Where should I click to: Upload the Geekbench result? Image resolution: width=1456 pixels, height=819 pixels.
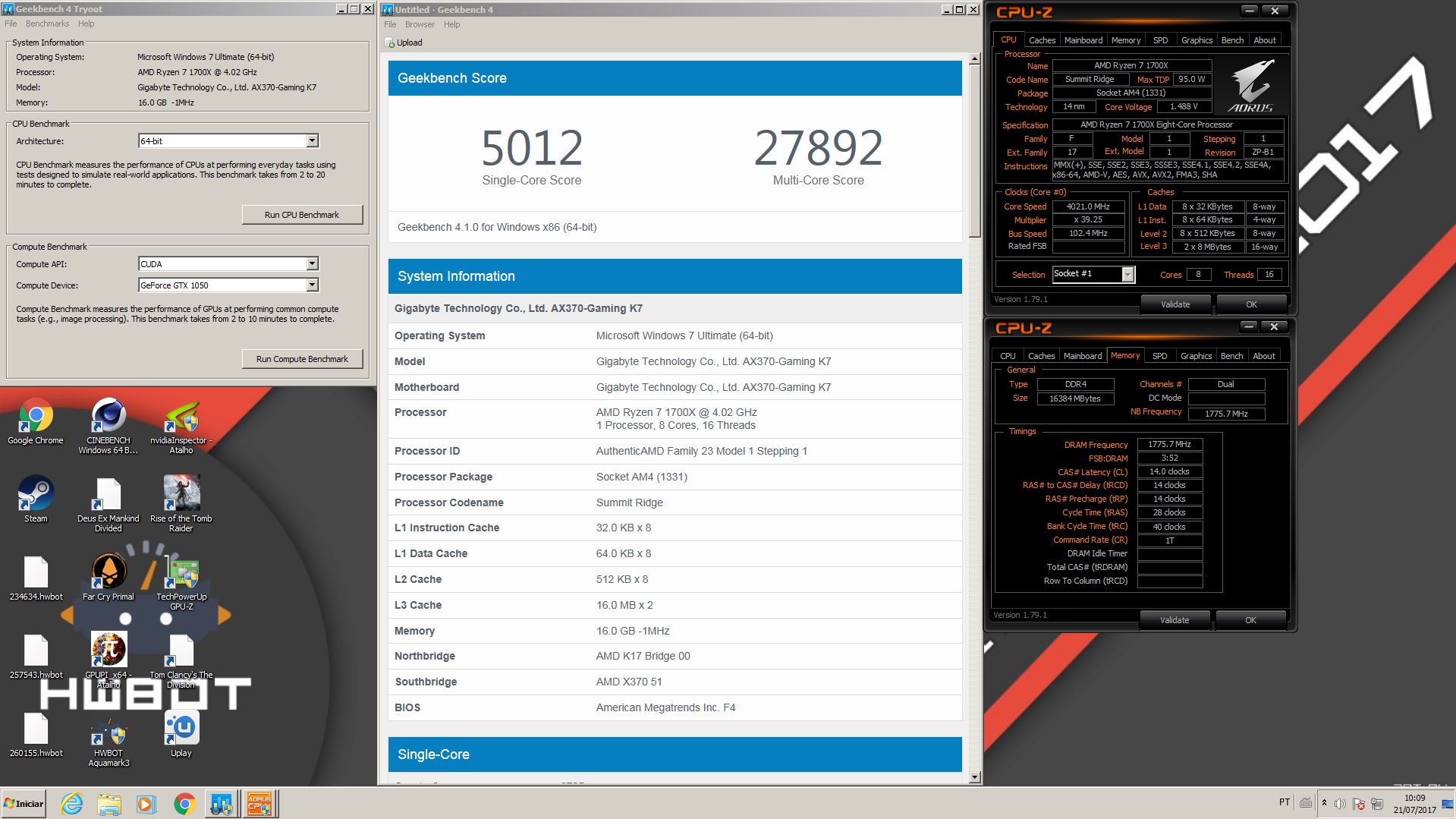(x=404, y=43)
